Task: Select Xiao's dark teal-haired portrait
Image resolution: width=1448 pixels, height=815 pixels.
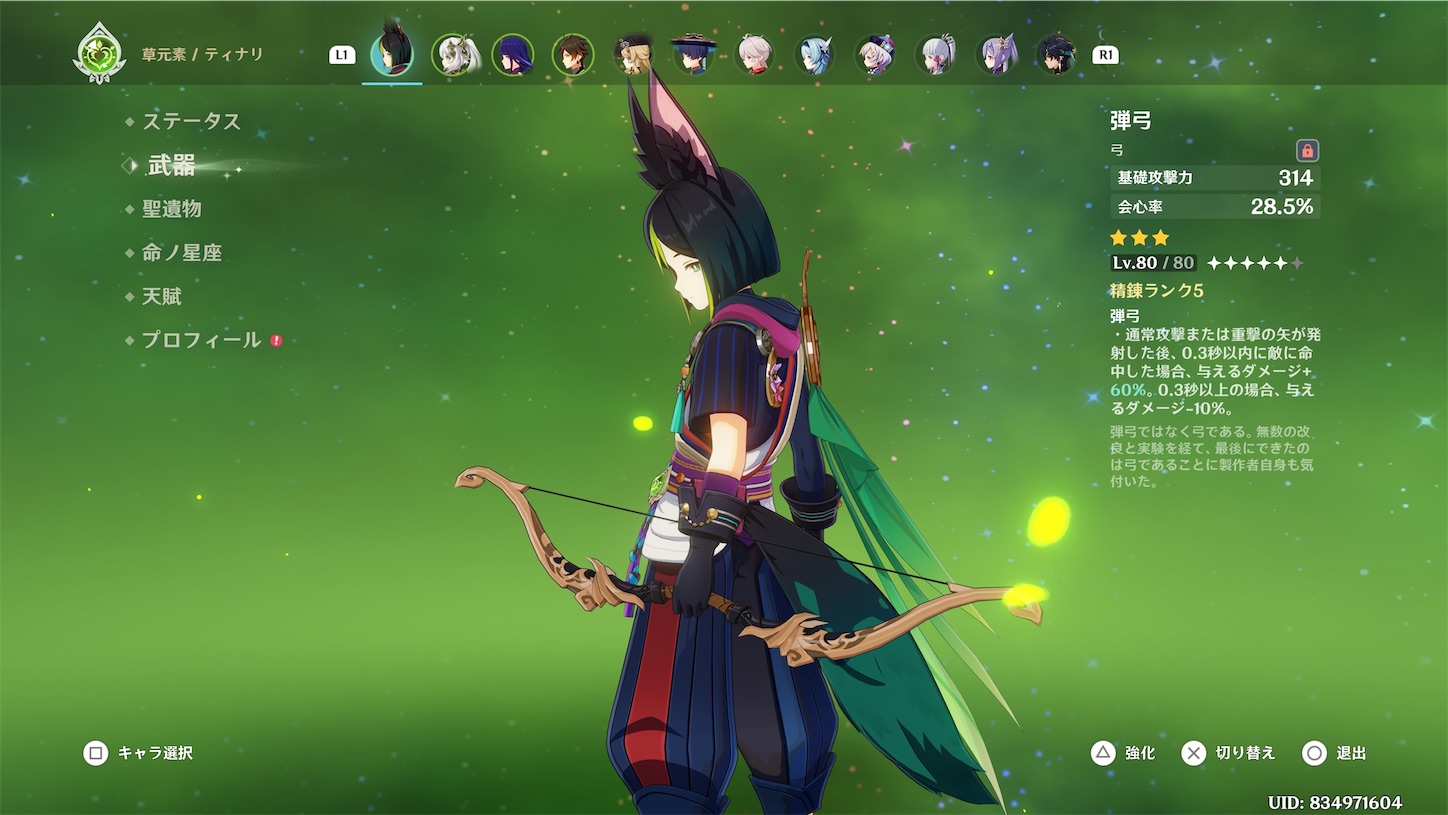Action: [1056, 54]
